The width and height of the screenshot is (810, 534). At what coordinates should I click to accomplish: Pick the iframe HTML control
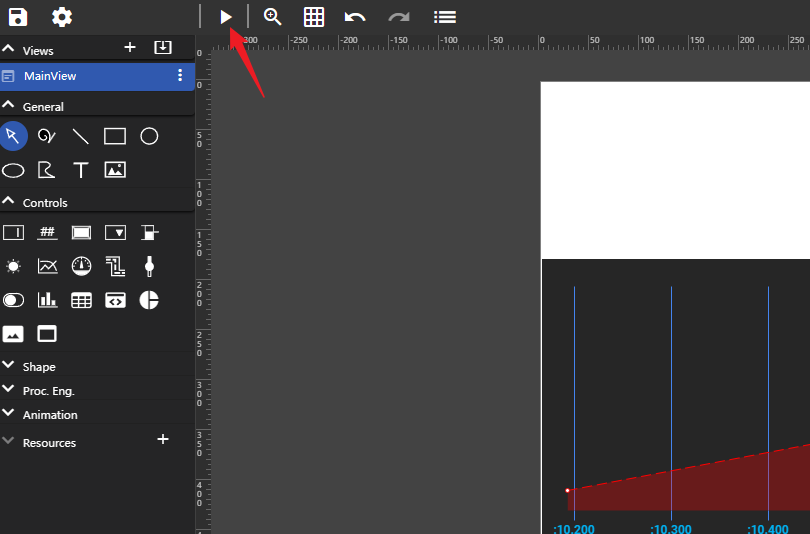pos(115,300)
